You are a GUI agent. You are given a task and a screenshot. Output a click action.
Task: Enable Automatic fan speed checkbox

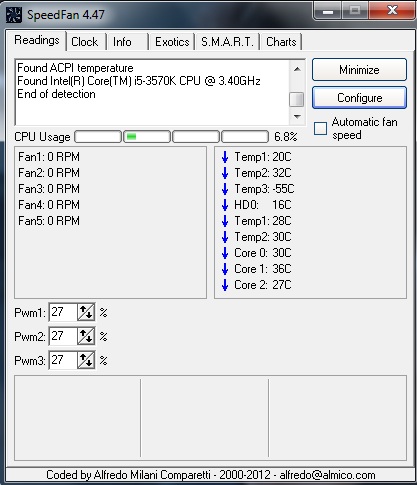pyautogui.click(x=320, y=128)
